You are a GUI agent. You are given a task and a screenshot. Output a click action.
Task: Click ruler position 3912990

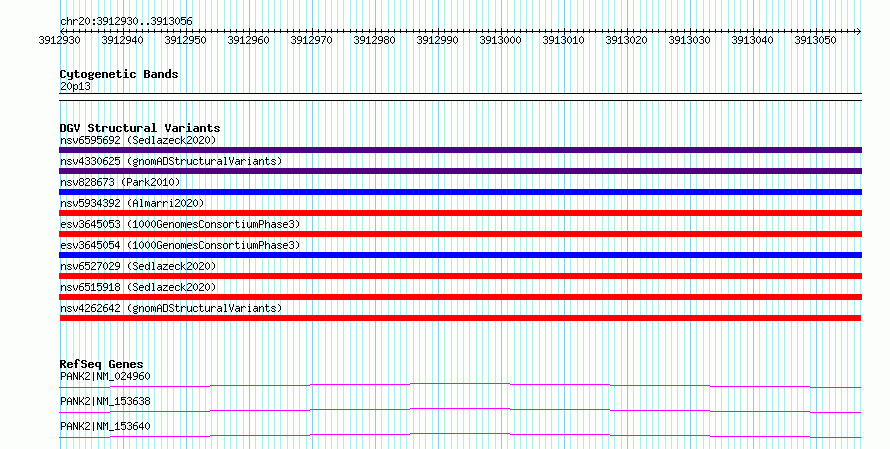point(438,40)
